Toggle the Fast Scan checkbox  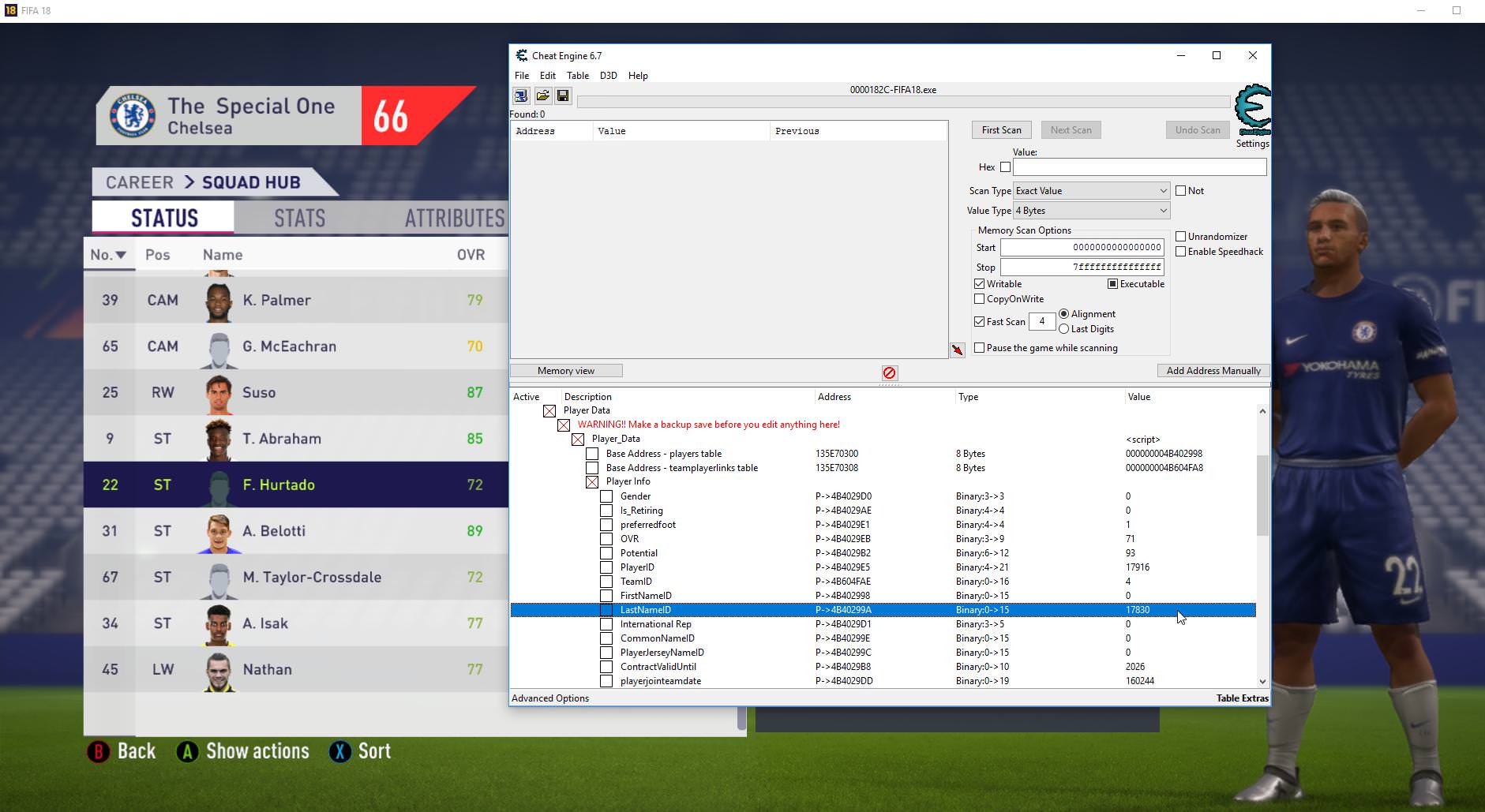[x=980, y=322]
